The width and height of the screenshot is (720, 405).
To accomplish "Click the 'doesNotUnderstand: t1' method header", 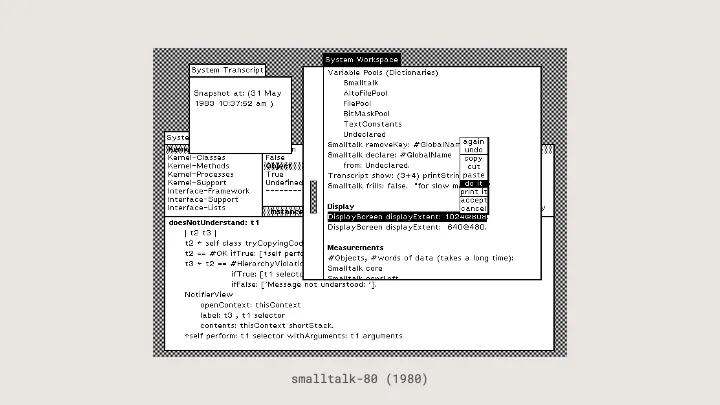I will coord(214,223).
